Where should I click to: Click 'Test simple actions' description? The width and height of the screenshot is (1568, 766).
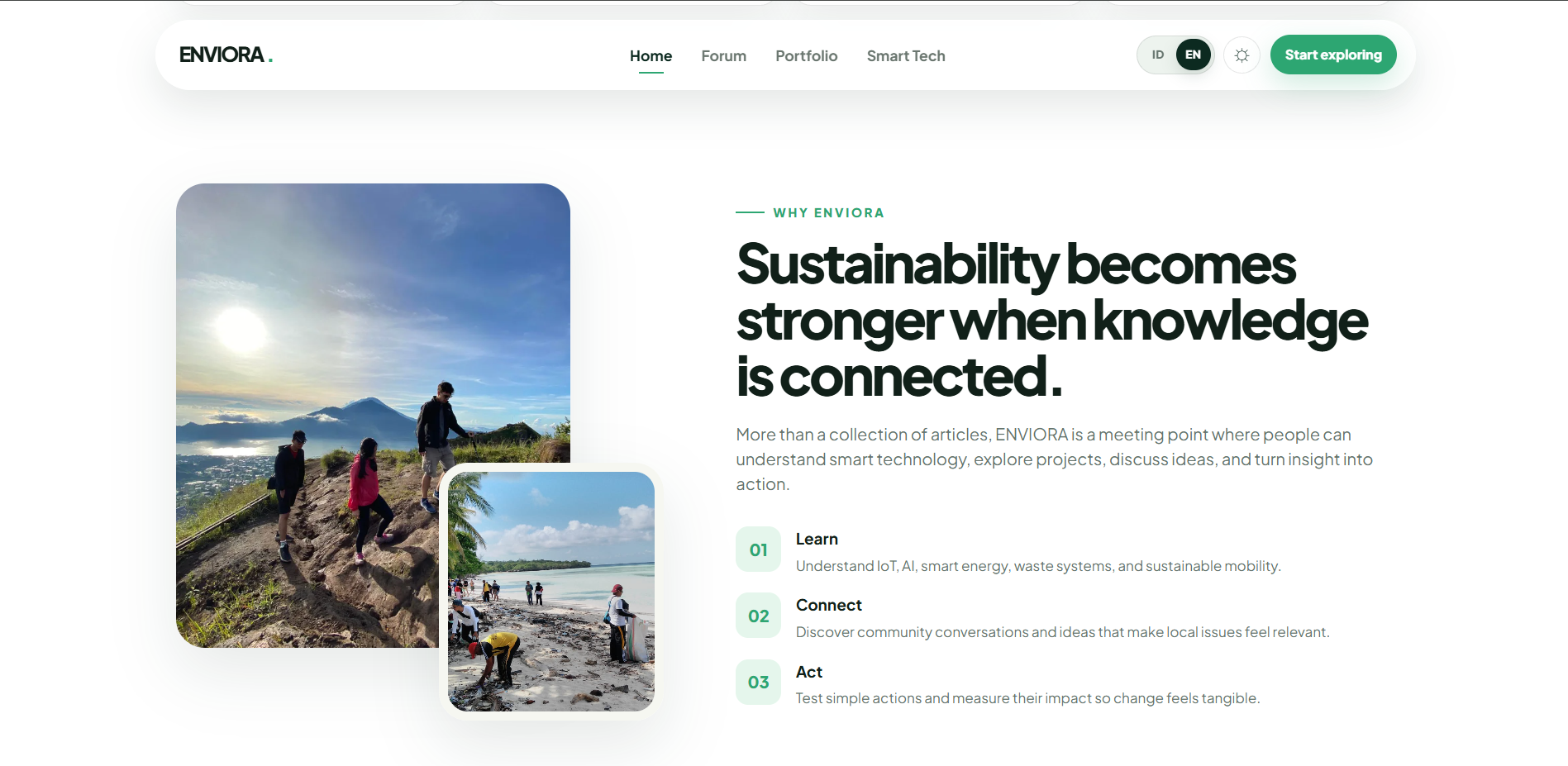[x=1027, y=698]
